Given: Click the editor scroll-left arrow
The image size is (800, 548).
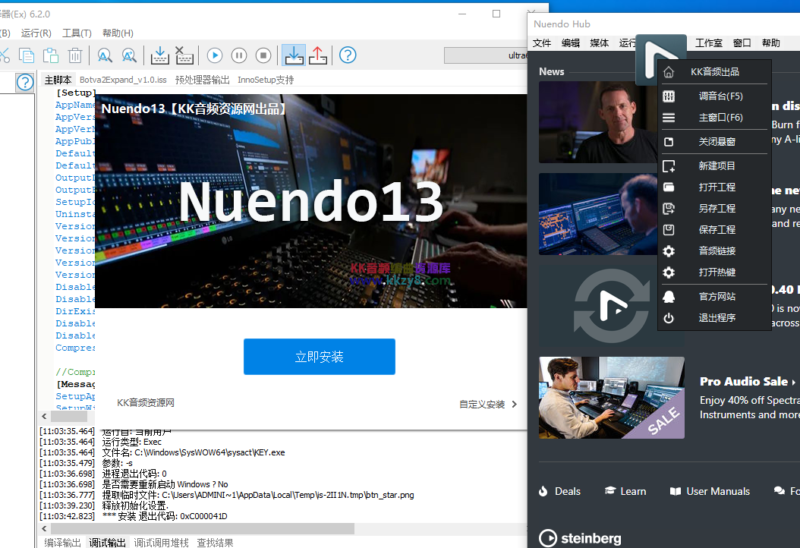Looking at the screenshot, I should click(44, 416).
